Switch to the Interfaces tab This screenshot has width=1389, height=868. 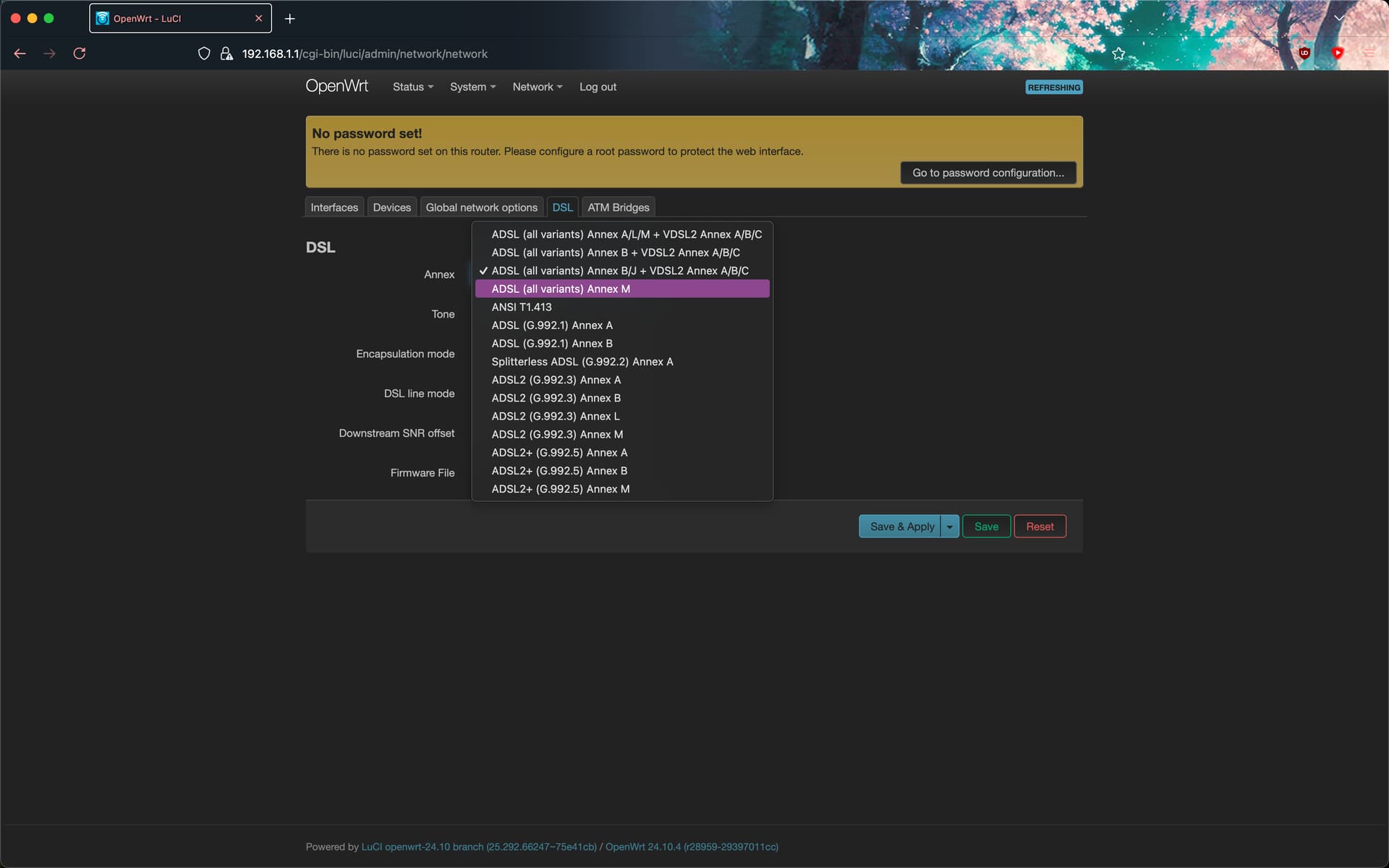pos(334,208)
